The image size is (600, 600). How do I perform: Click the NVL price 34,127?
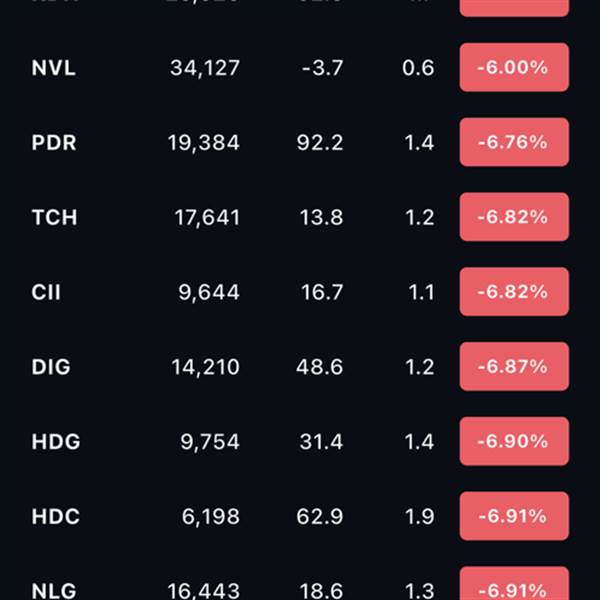[x=205, y=68]
